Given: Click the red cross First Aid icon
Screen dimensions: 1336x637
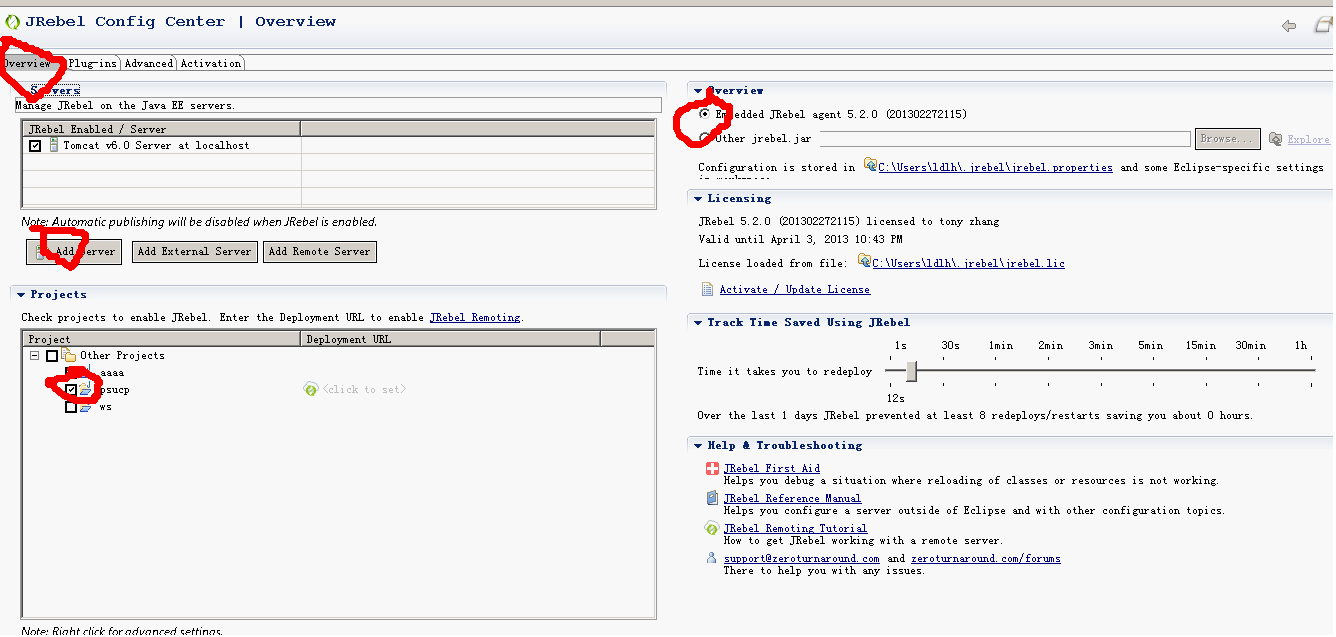Looking at the screenshot, I should (712, 468).
